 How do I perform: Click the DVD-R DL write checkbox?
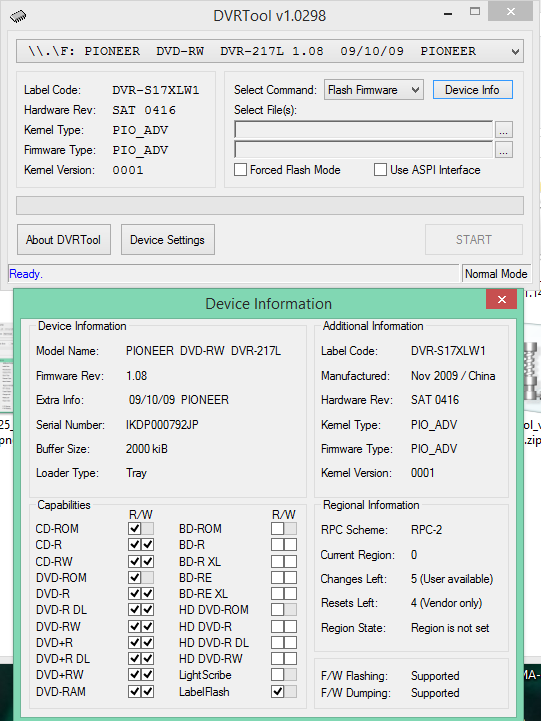coord(148,610)
